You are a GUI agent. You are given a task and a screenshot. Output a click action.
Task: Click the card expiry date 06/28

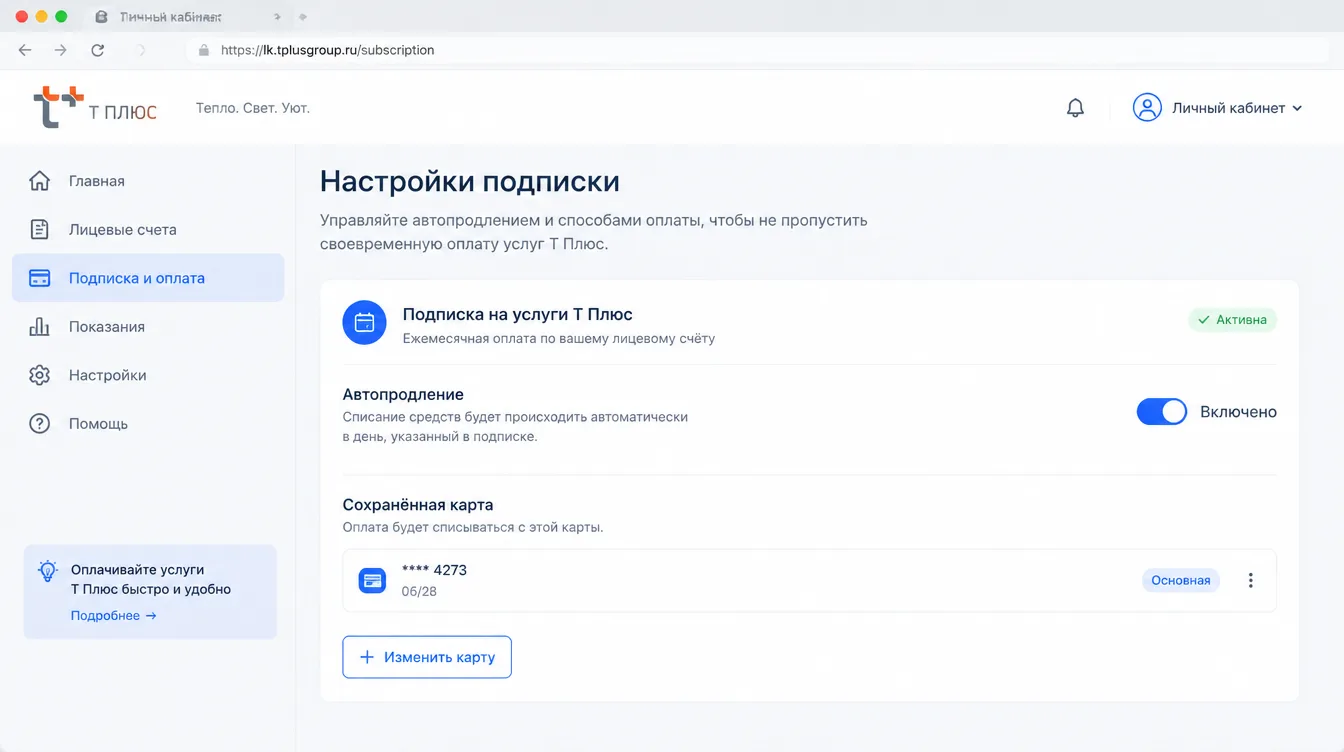[x=419, y=591]
